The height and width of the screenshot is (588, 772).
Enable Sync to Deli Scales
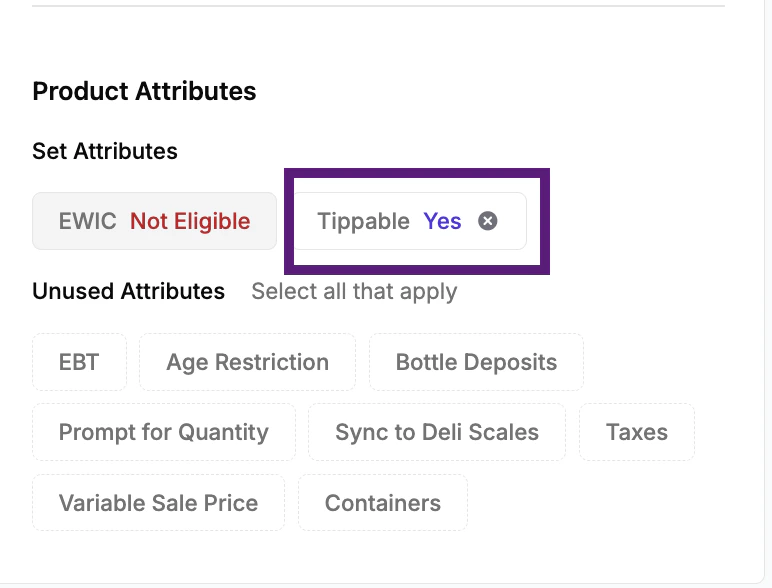(x=437, y=432)
